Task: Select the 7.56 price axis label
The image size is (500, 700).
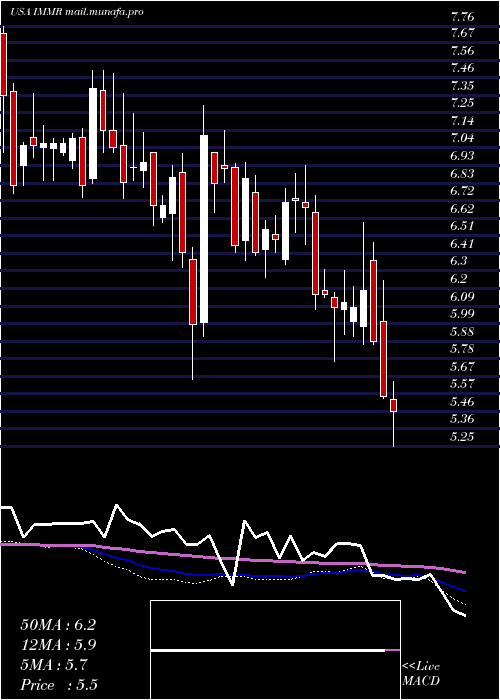Action: pos(462,50)
